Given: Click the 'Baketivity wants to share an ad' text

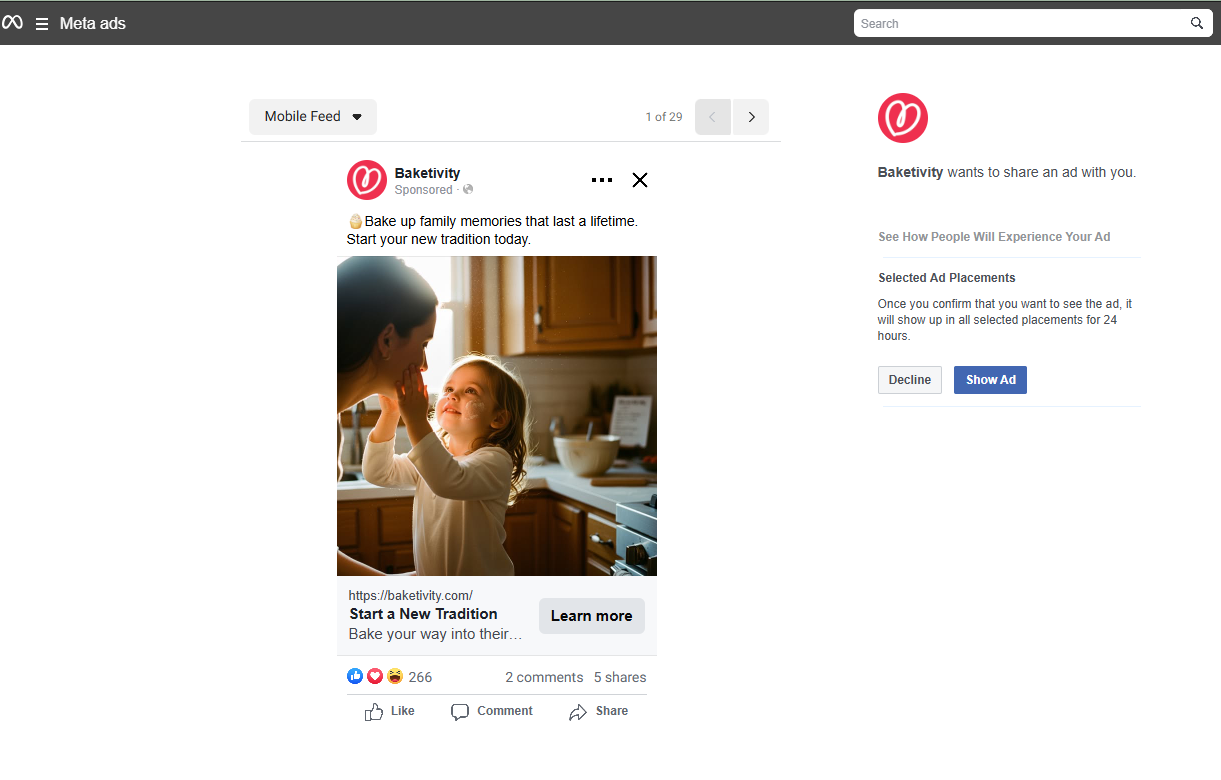Looking at the screenshot, I should pos(1007,172).
